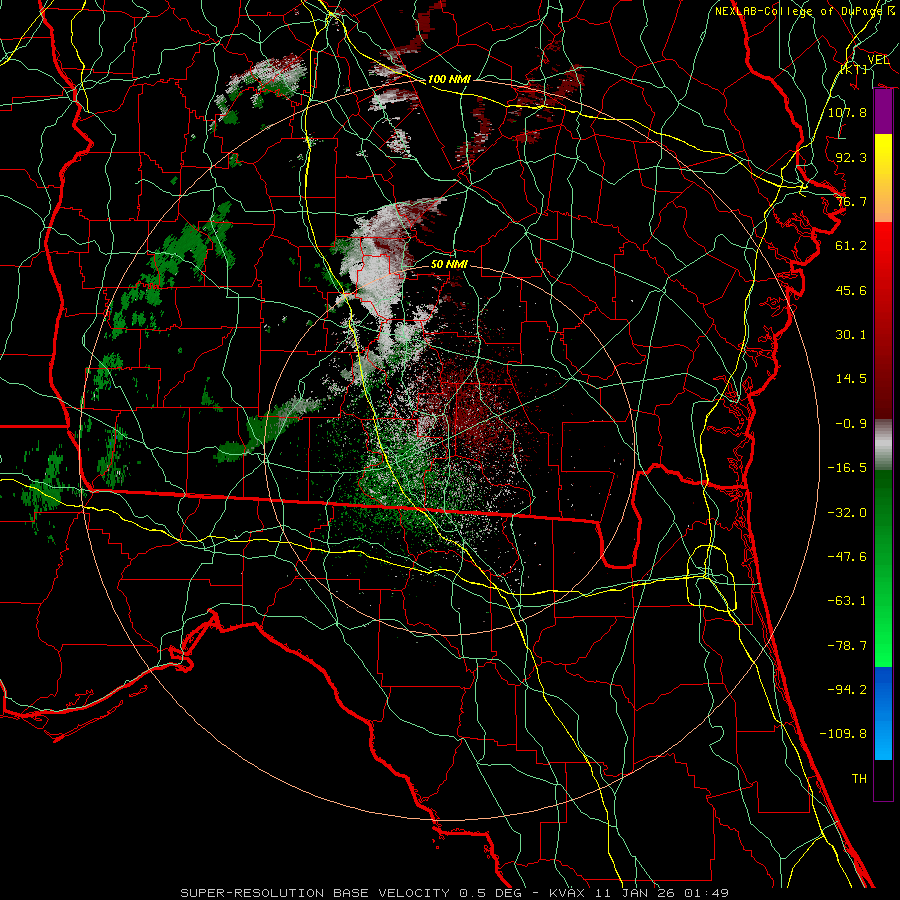Screen dimensions: 900x900
Task: Click the 92.3 velocity scale value
Action: coord(851,157)
